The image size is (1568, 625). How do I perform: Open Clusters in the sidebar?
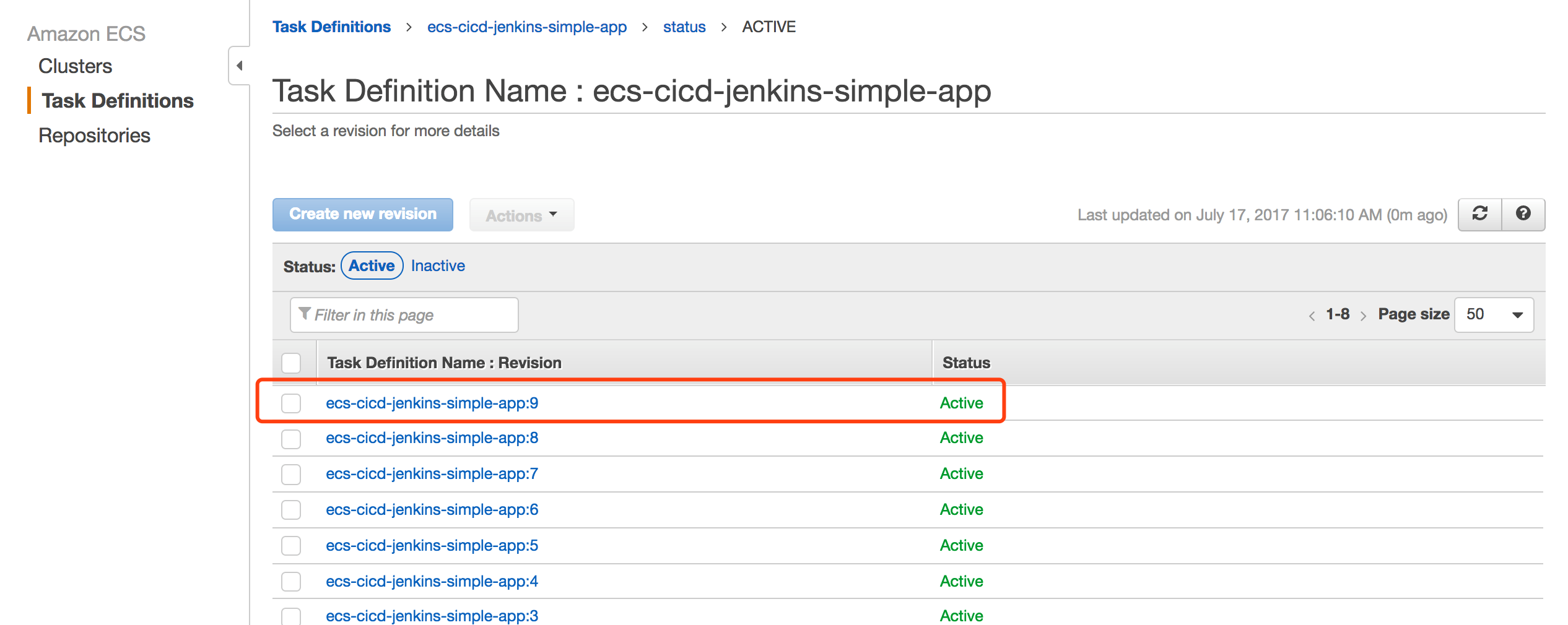75,66
